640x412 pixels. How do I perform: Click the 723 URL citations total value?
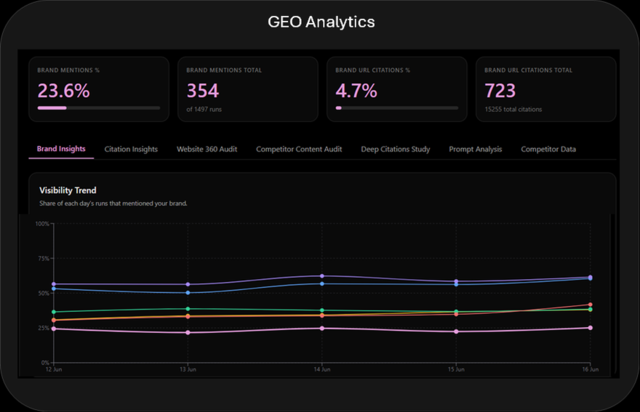coord(500,91)
